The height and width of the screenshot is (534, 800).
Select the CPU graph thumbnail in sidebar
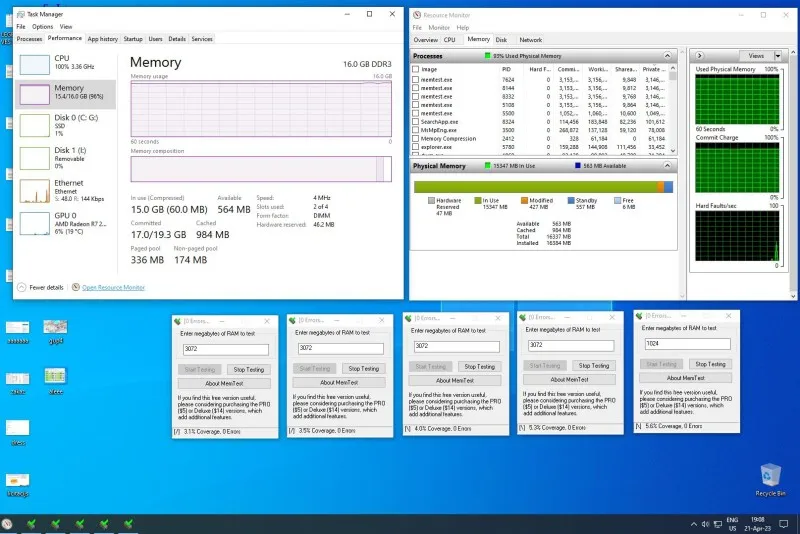coord(35,65)
